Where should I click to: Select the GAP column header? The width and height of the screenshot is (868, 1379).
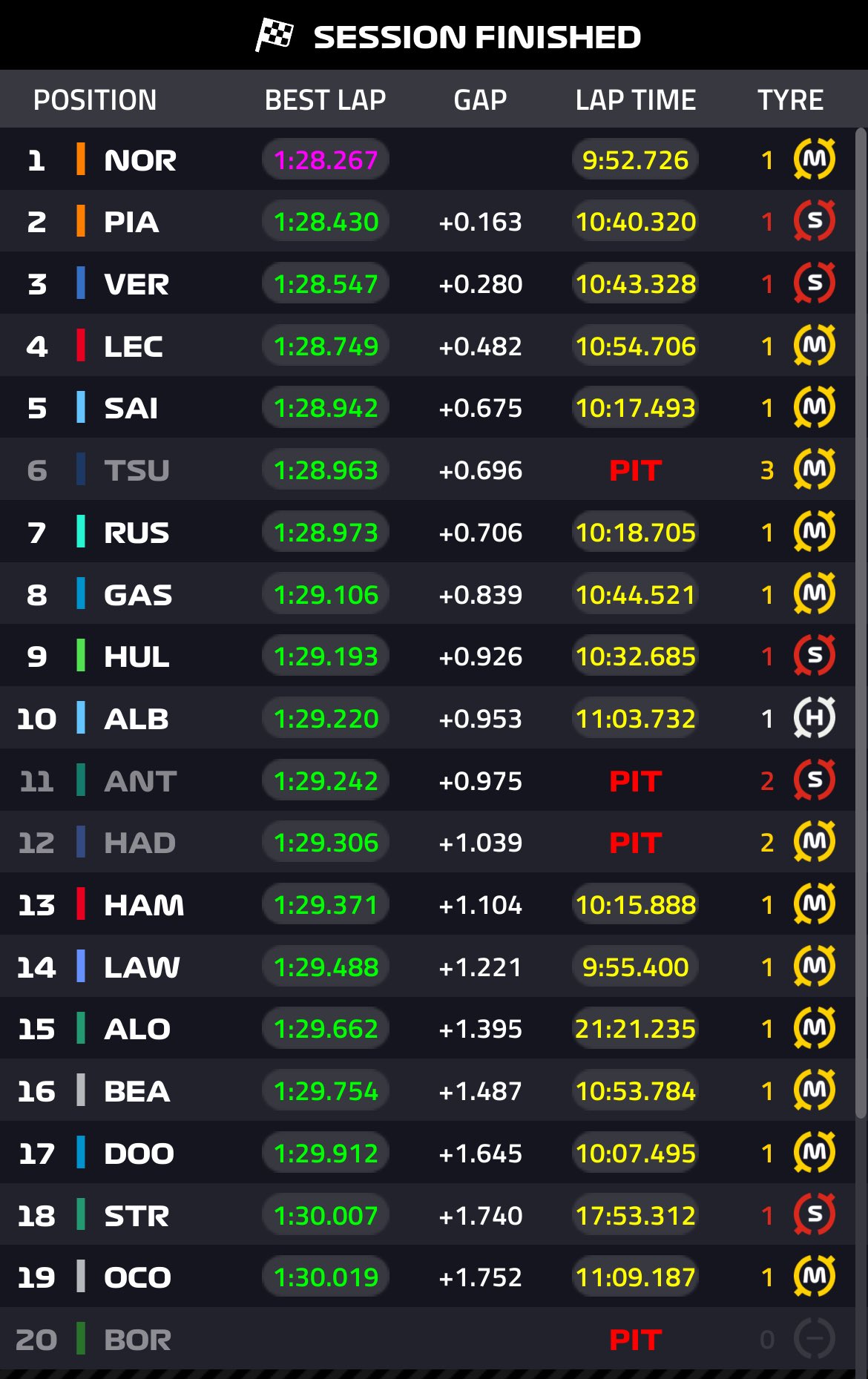click(480, 100)
